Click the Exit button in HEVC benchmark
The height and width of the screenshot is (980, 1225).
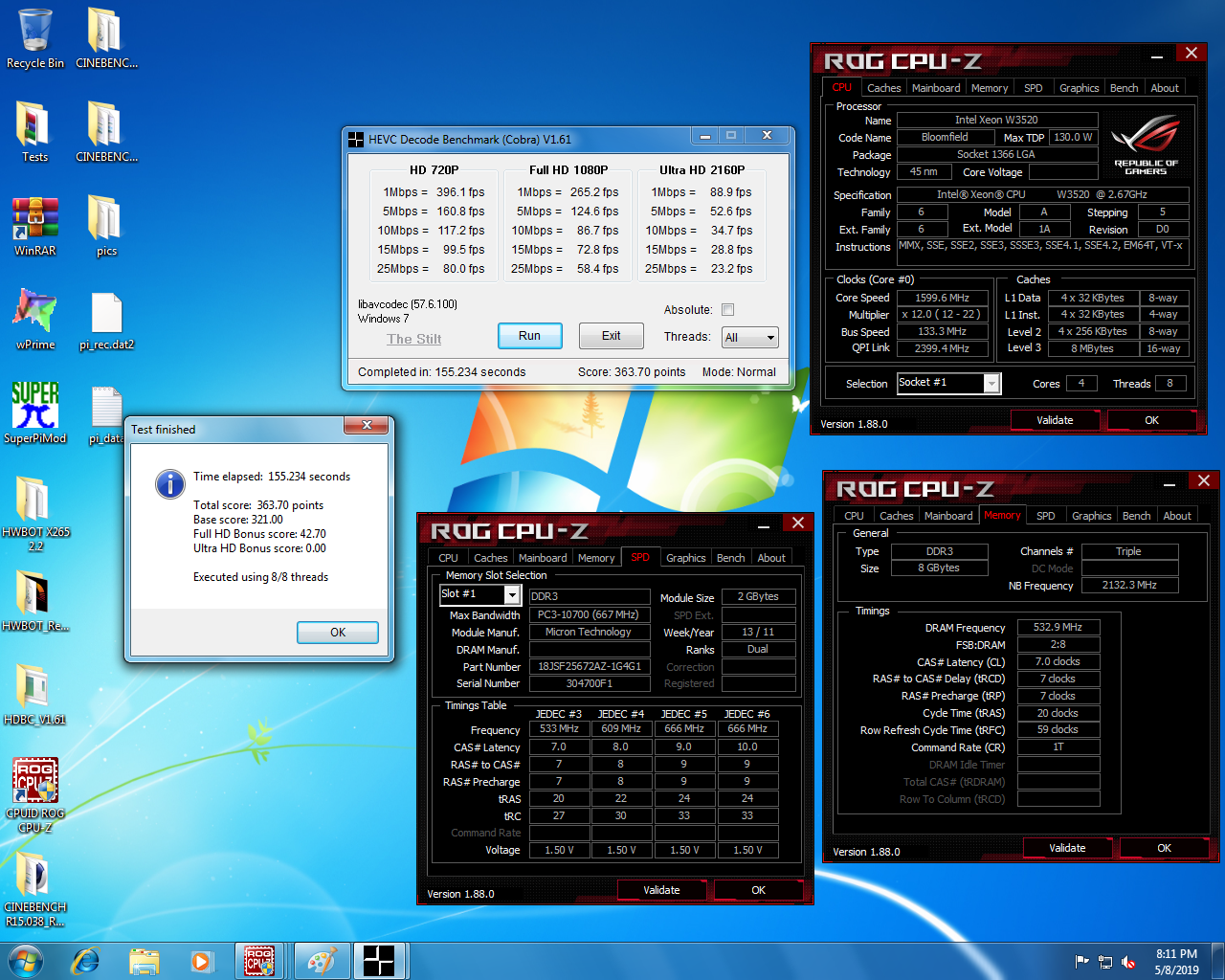(611, 336)
